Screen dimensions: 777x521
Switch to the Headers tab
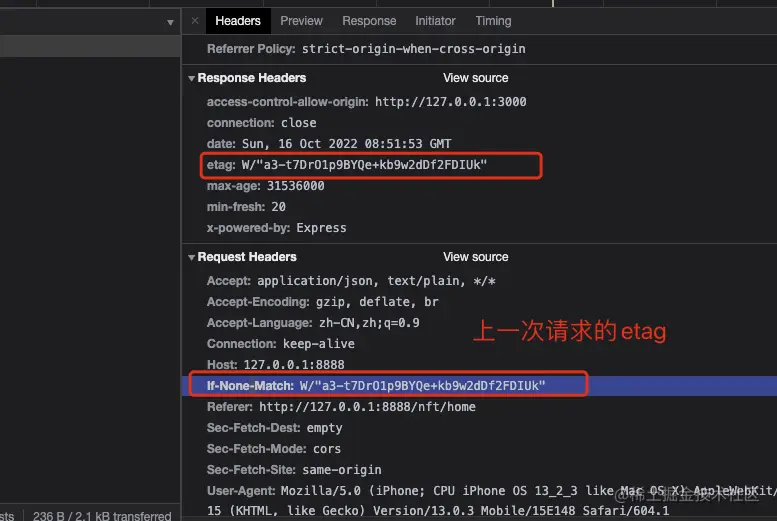click(x=238, y=21)
